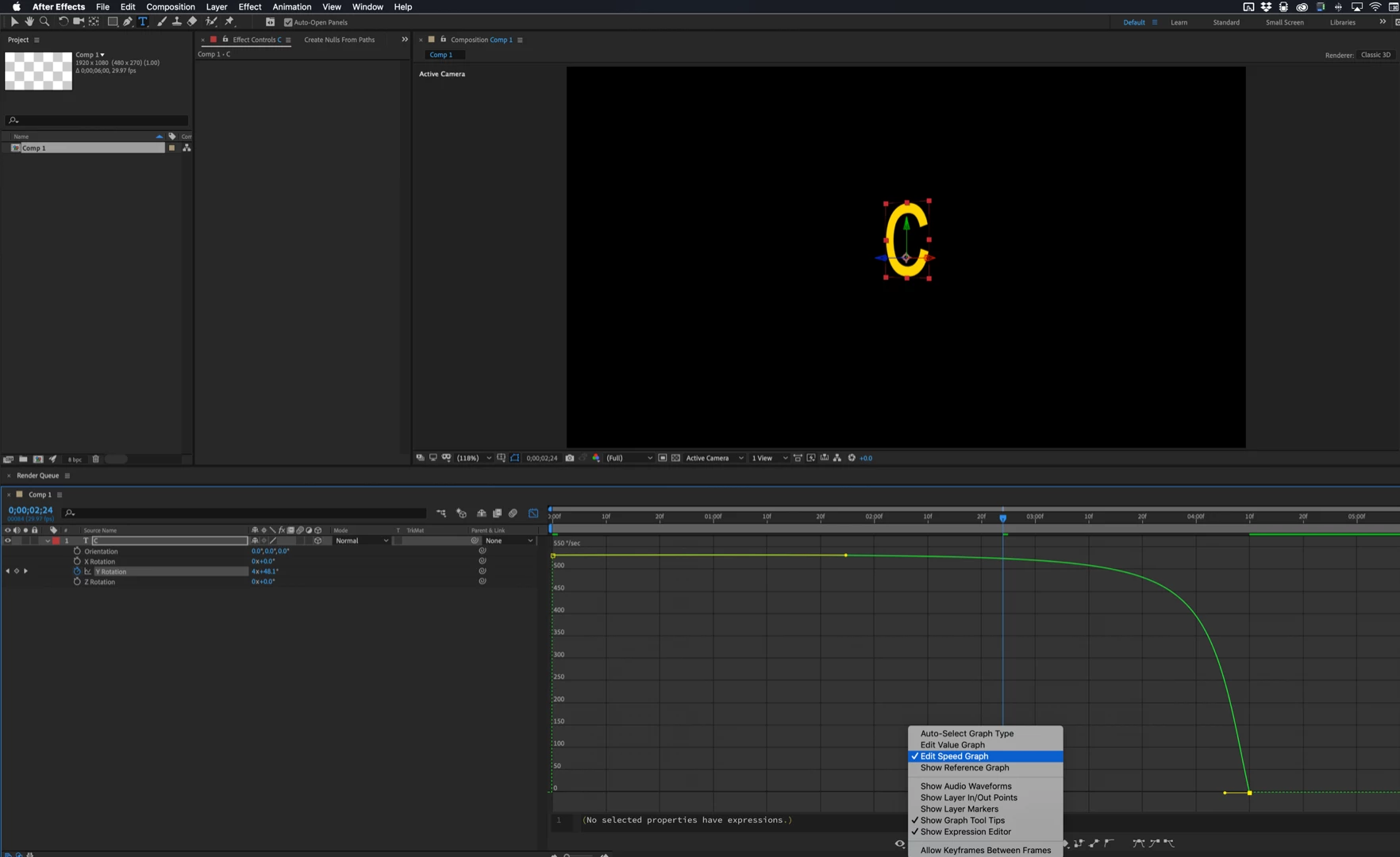
Task: Click the snapshot camera icon in viewer
Action: point(570,458)
